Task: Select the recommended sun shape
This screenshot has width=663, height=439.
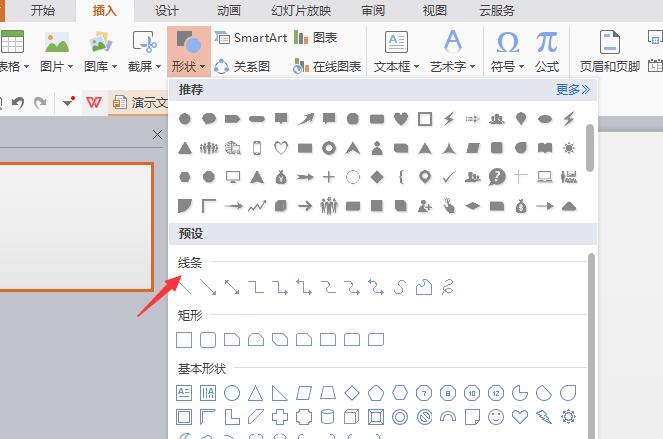Action: click(569, 148)
